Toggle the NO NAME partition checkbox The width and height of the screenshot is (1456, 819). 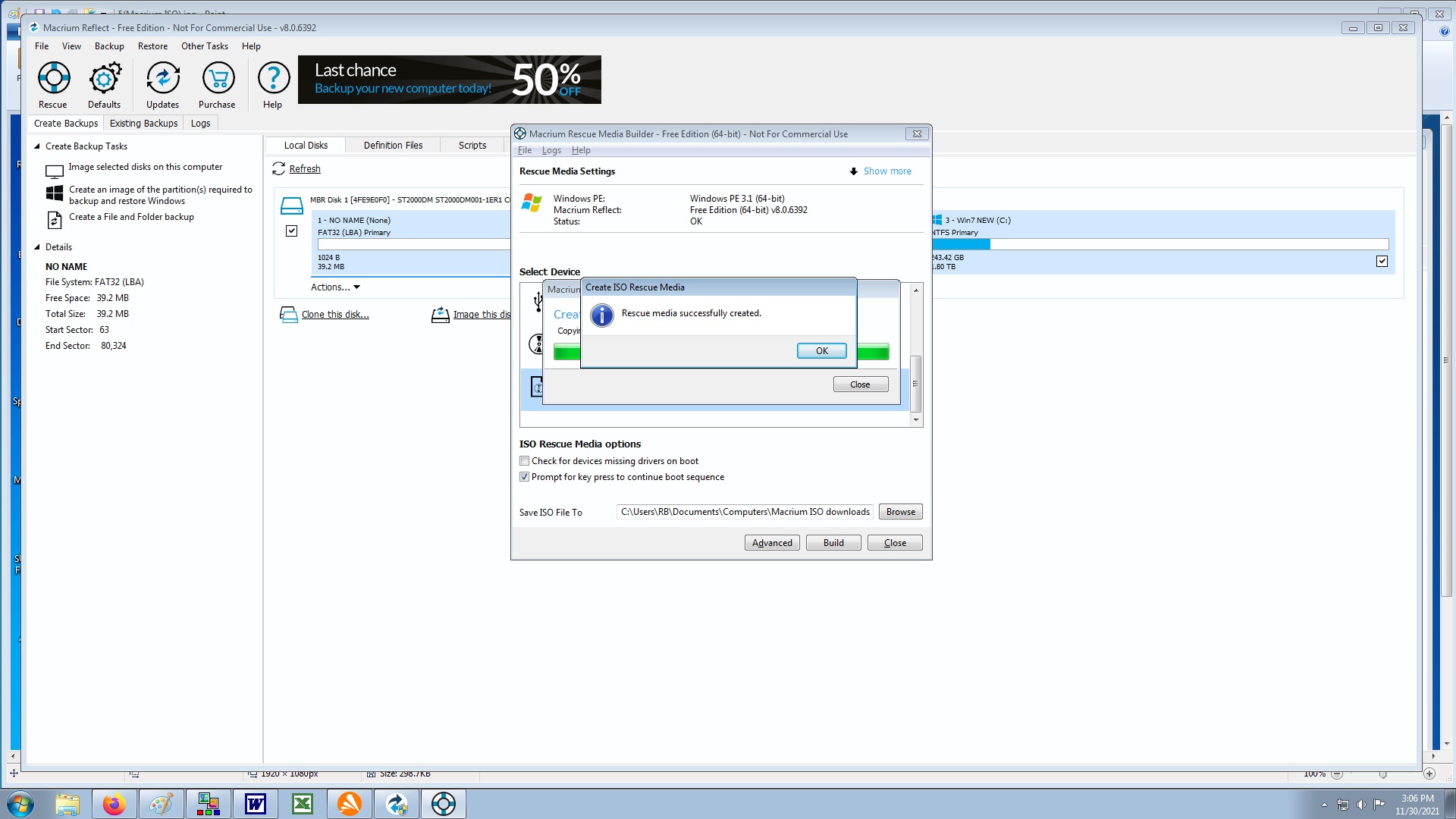[291, 231]
